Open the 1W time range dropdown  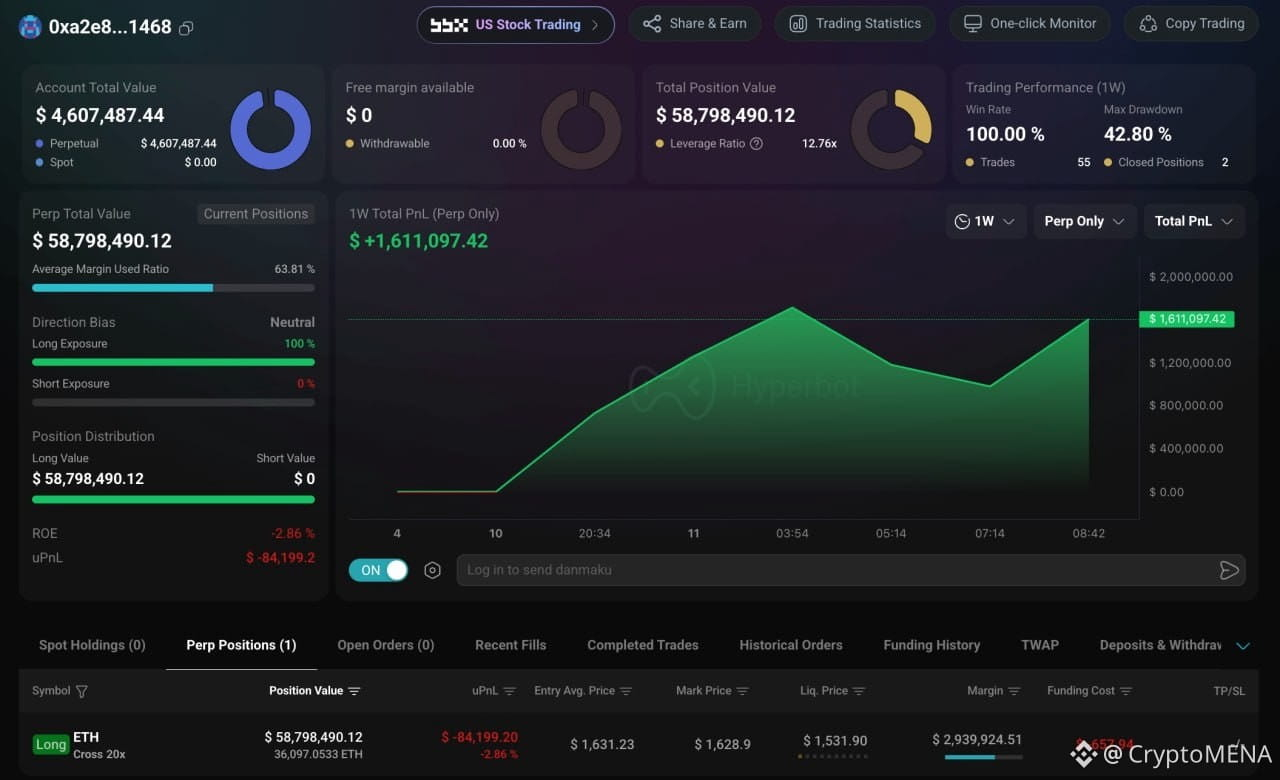pyautogui.click(x=985, y=221)
